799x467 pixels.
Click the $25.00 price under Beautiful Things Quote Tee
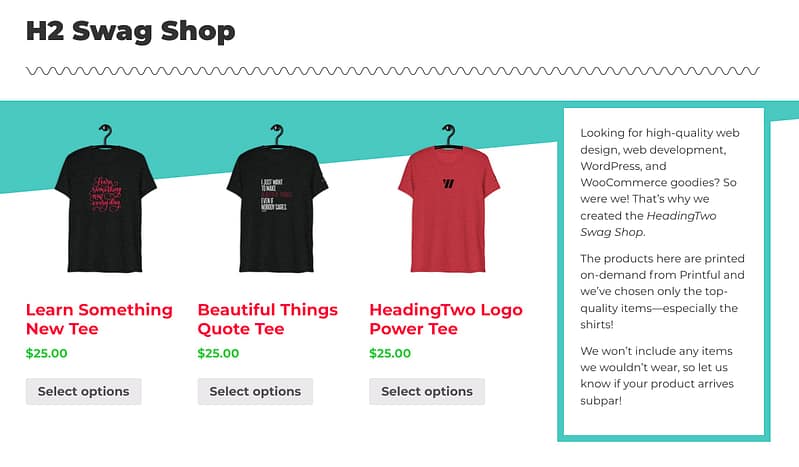(218, 353)
